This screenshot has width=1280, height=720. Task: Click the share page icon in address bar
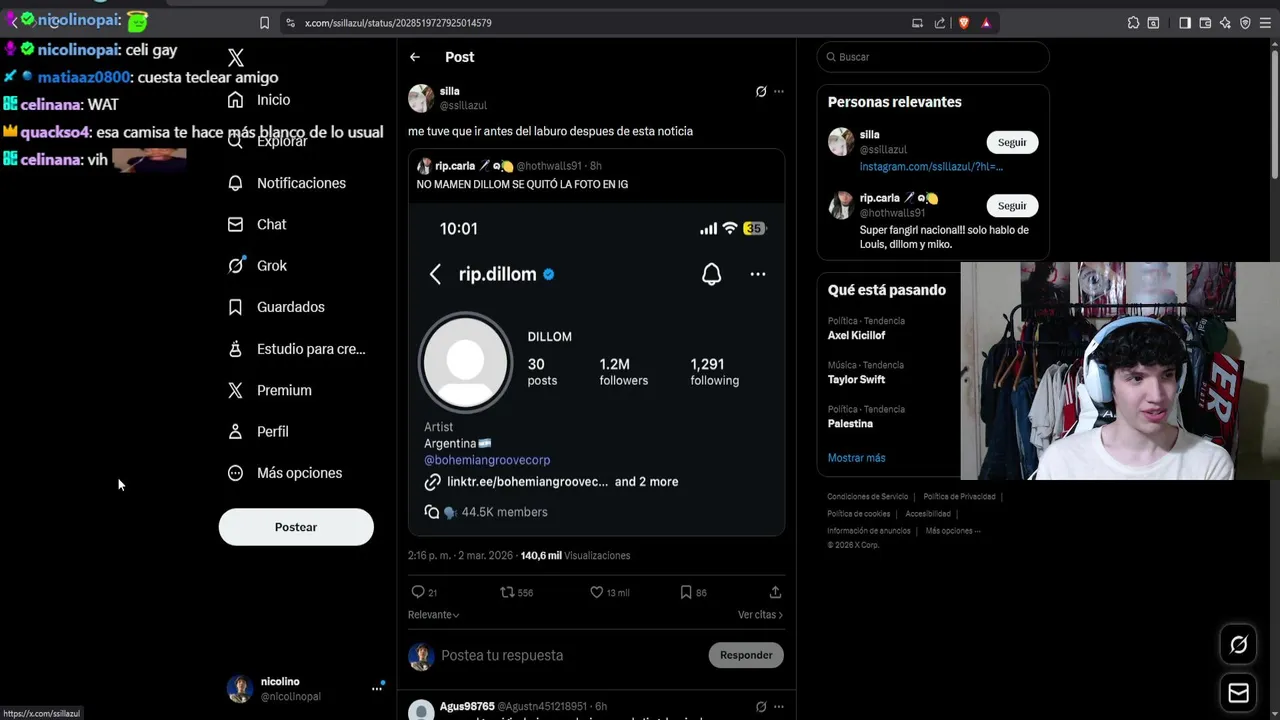click(x=940, y=23)
